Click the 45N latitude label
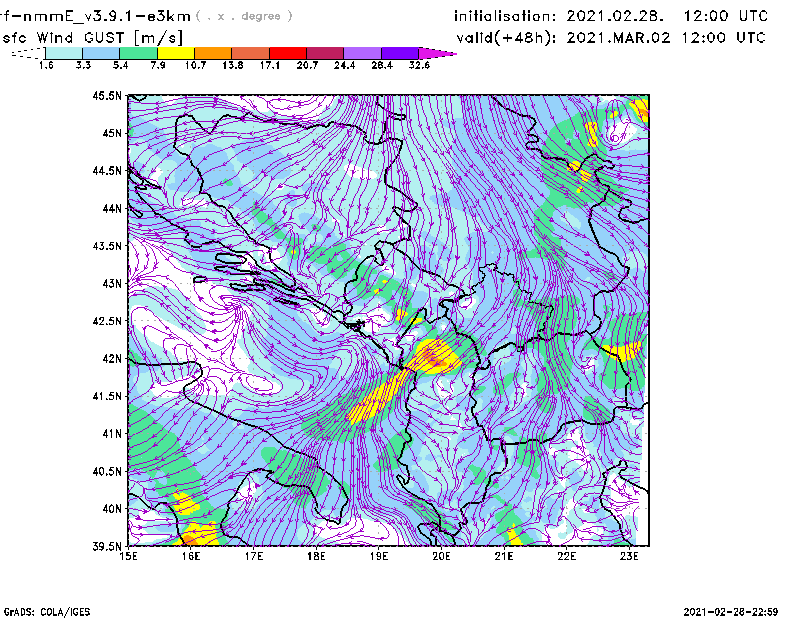 click(112, 133)
